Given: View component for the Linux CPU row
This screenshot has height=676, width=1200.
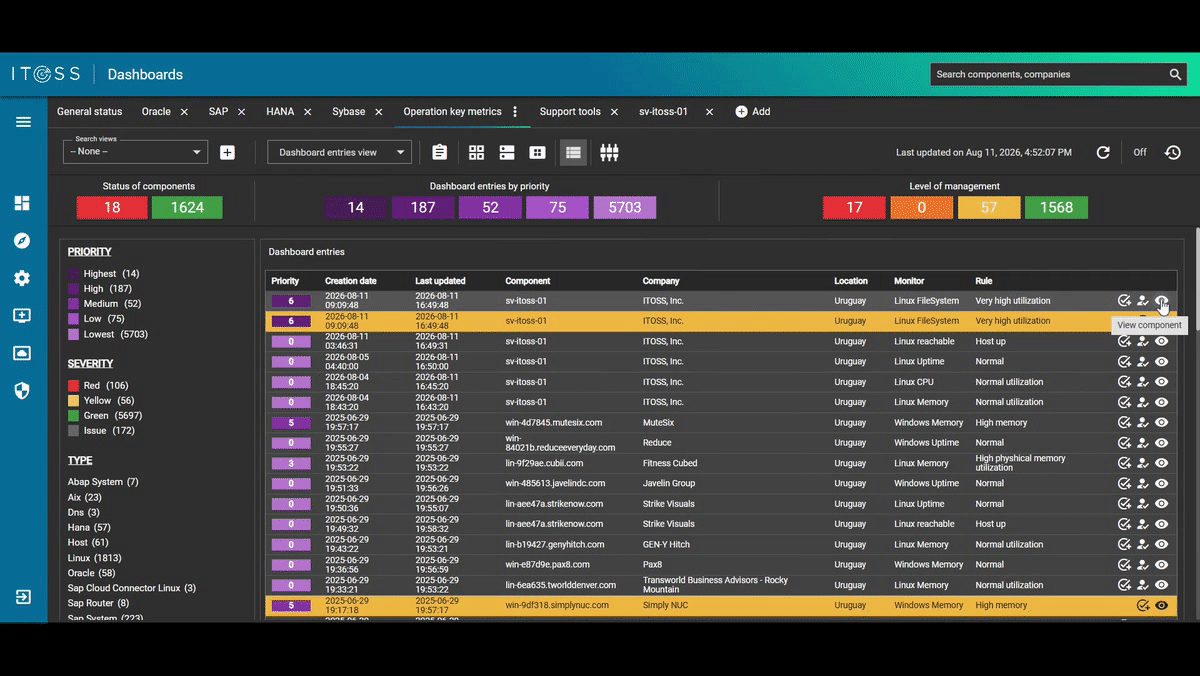Looking at the screenshot, I should click(x=1161, y=382).
